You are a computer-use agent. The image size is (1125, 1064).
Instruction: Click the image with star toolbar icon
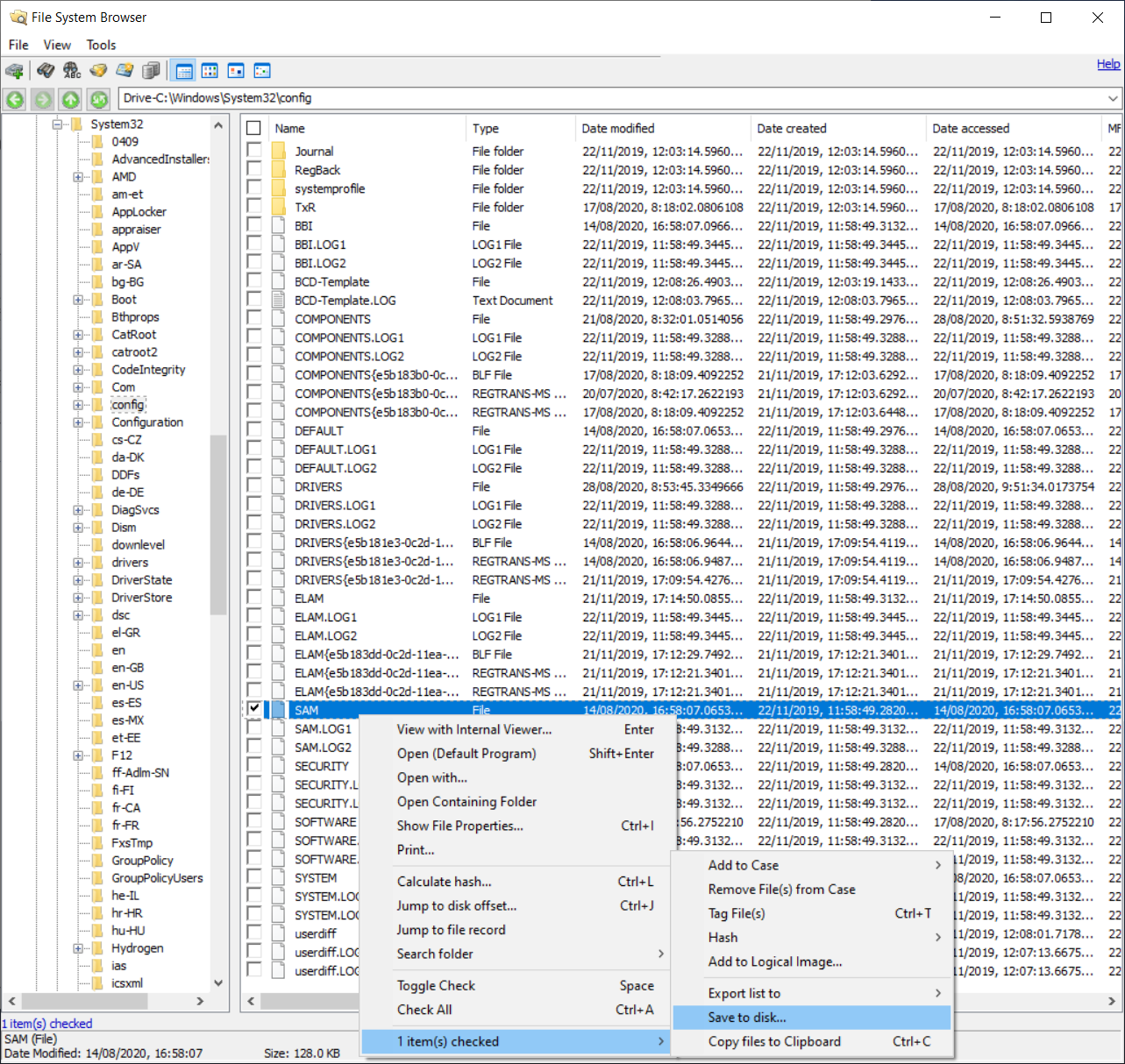point(125,71)
